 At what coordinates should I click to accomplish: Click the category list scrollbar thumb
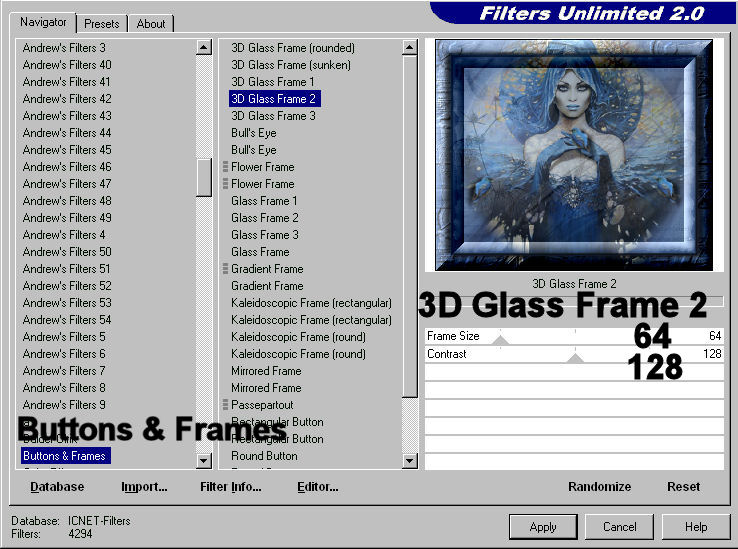click(x=204, y=177)
